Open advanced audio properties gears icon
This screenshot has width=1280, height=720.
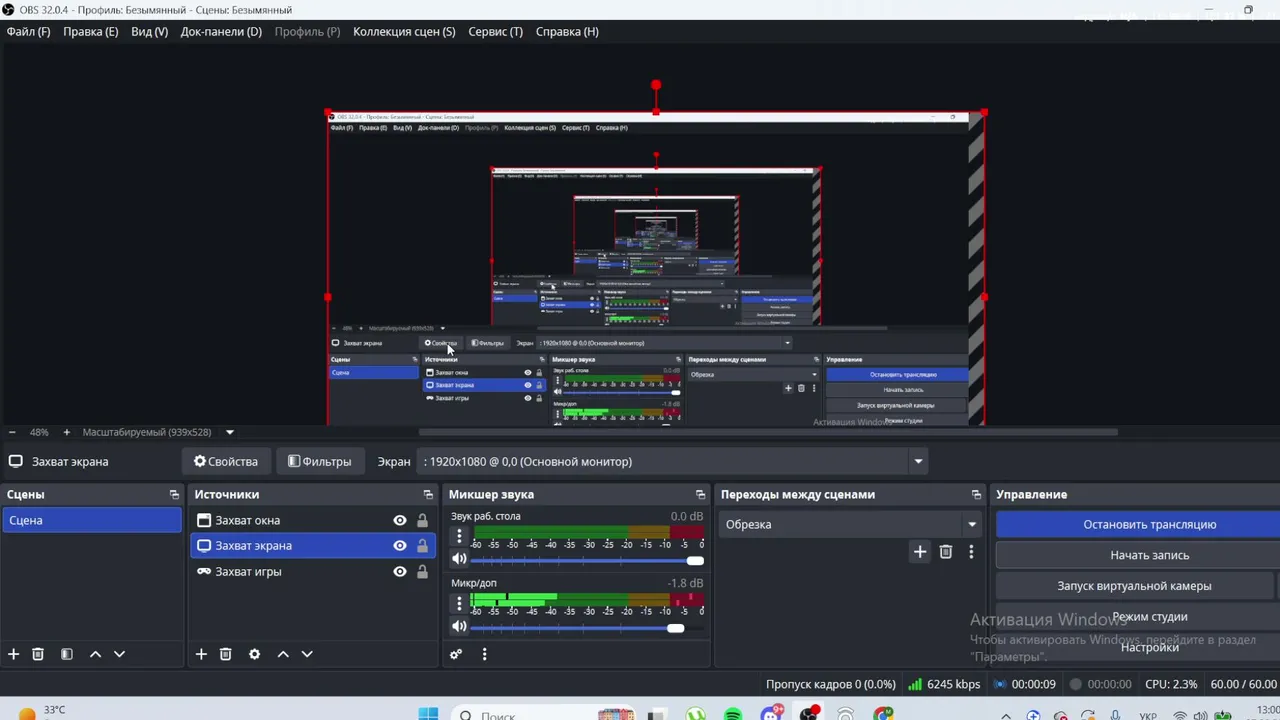tap(456, 654)
